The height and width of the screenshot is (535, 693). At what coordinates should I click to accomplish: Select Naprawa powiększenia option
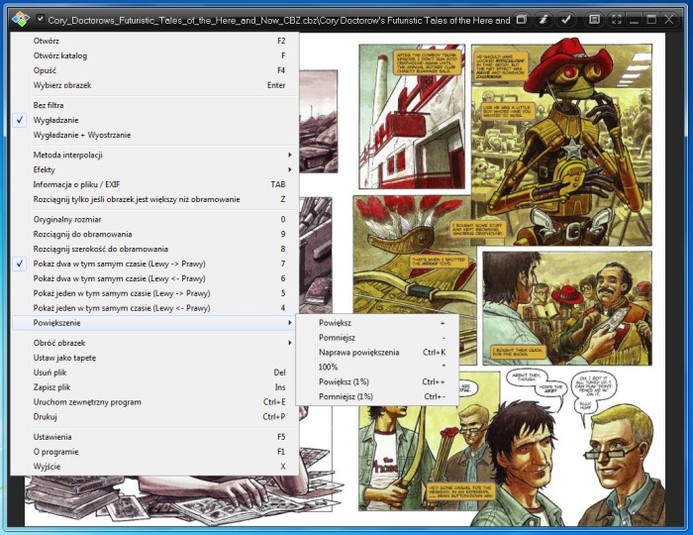[x=377, y=353]
